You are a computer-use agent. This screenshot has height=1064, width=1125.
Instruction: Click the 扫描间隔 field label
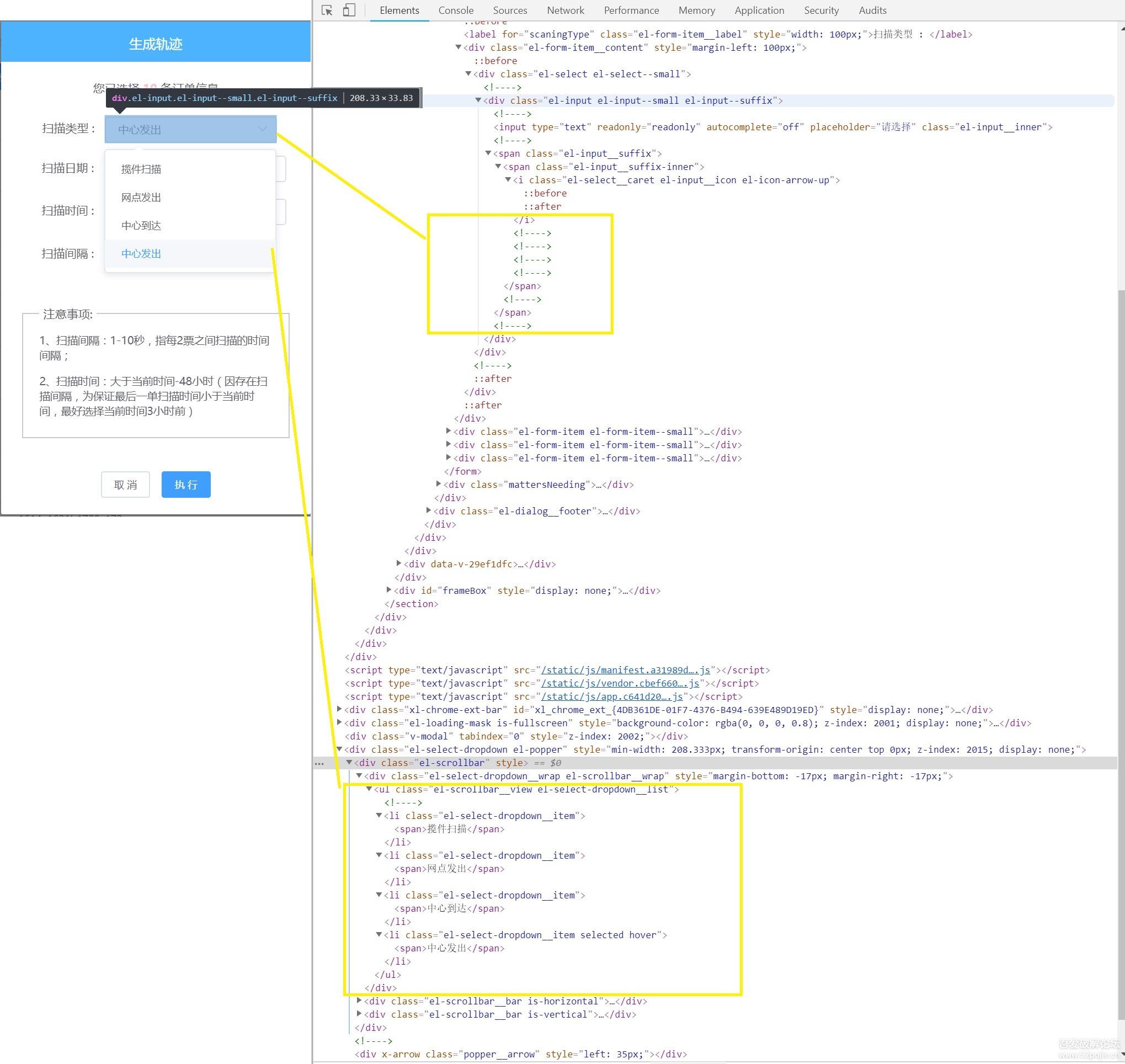[68, 253]
